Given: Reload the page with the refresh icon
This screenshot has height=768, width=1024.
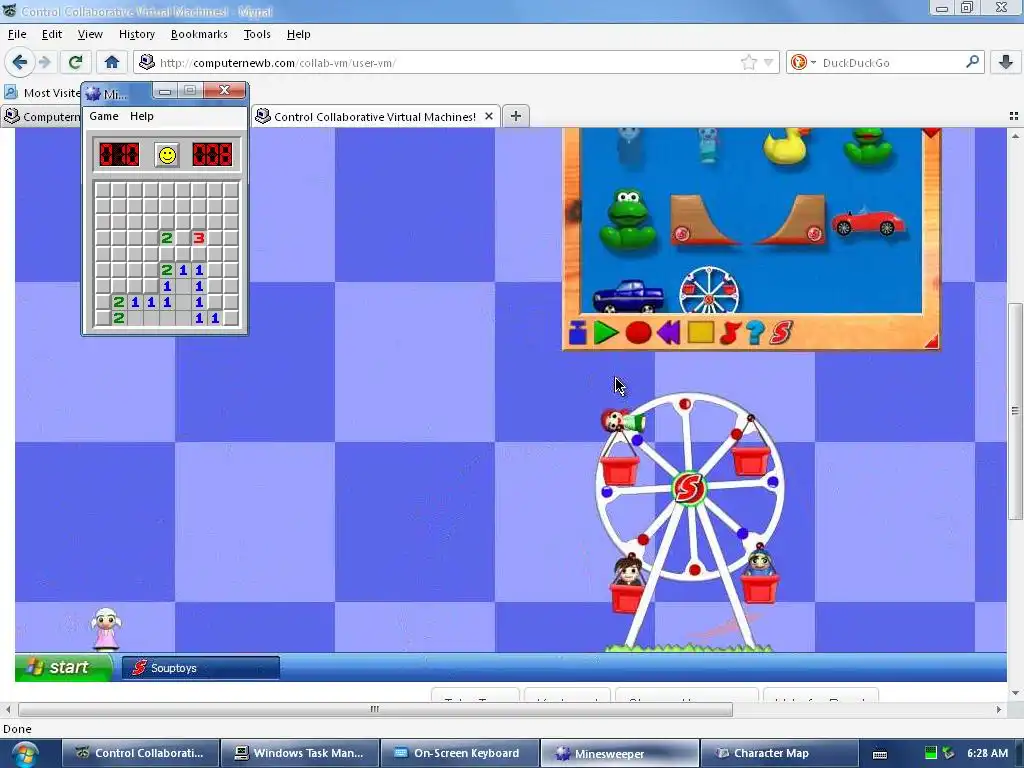Looking at the screenshot, I should pos(75,62).
